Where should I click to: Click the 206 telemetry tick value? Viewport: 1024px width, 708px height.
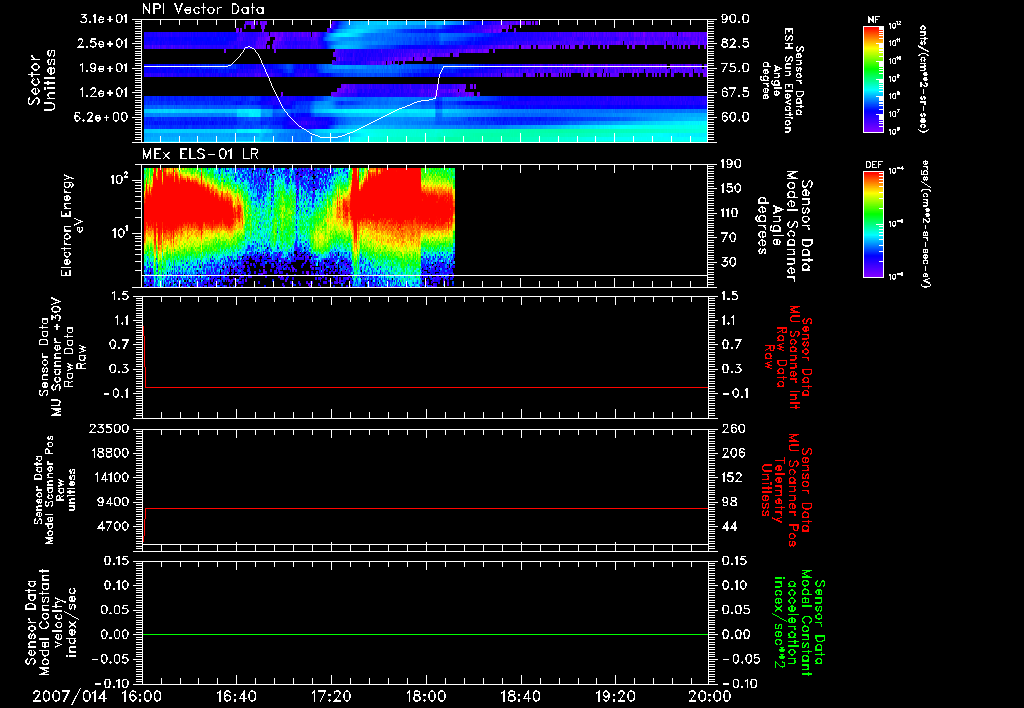[731, 453]
